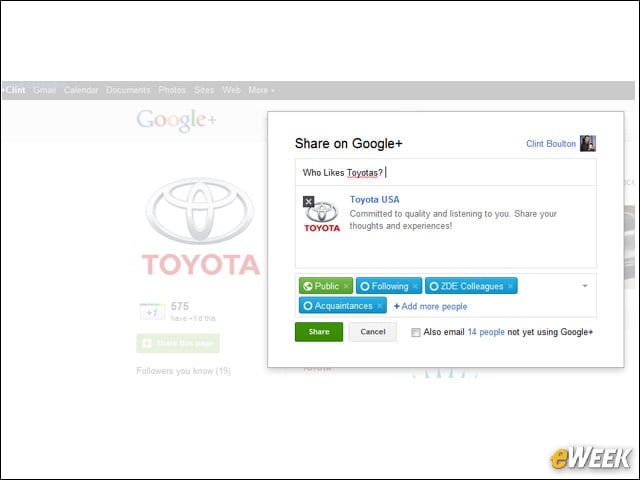Open Clint Boulton profile name link

click(551, 144)
